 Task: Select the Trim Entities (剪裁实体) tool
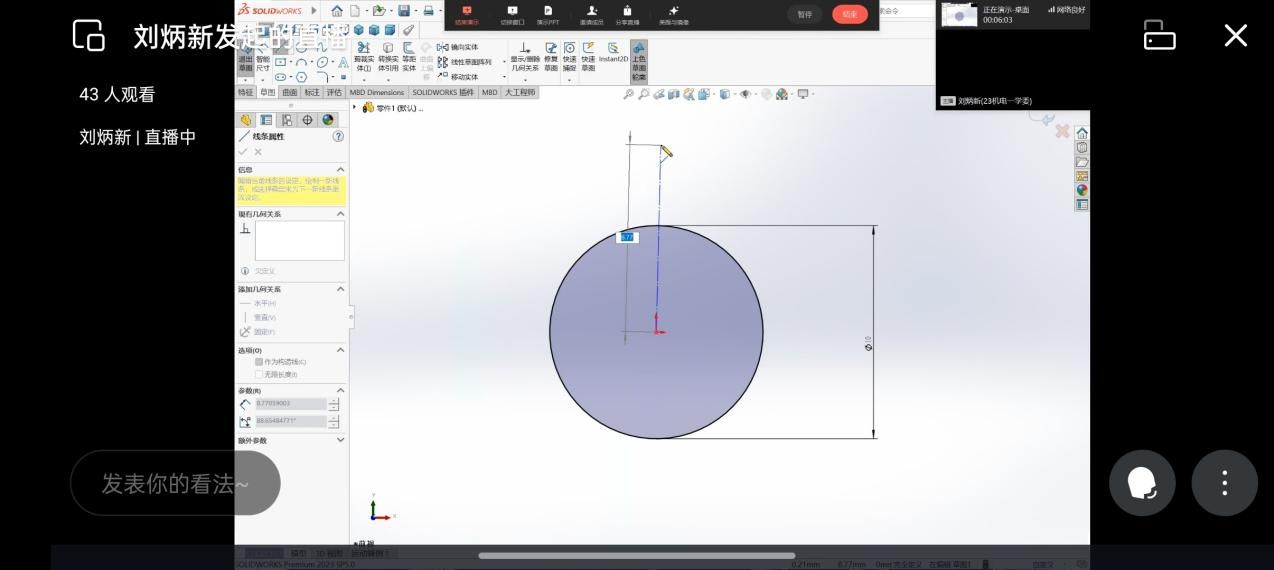click(363, 57)
